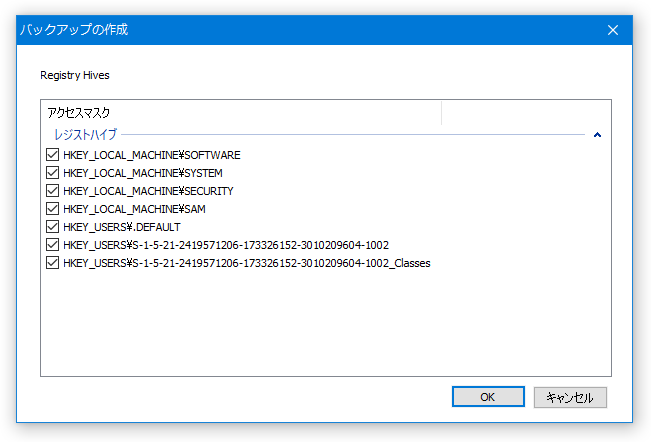Select the 1002_Classes hive row text
Image resolution: width=651 pixels, height=442 pixels.
(x=247, y=264)
